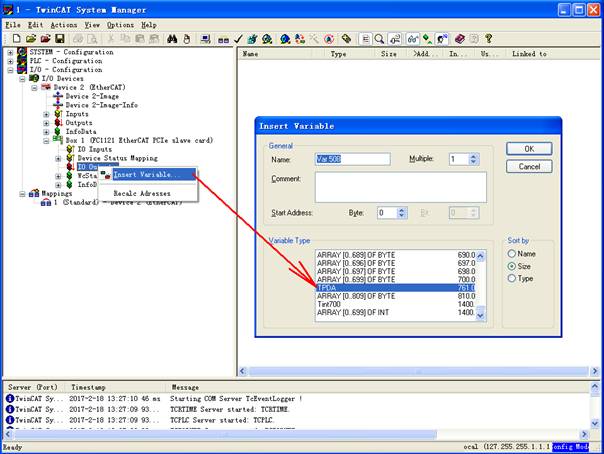Select the Type sort radio button
This screenshot has height=454, width=604.
pos(513,278)
